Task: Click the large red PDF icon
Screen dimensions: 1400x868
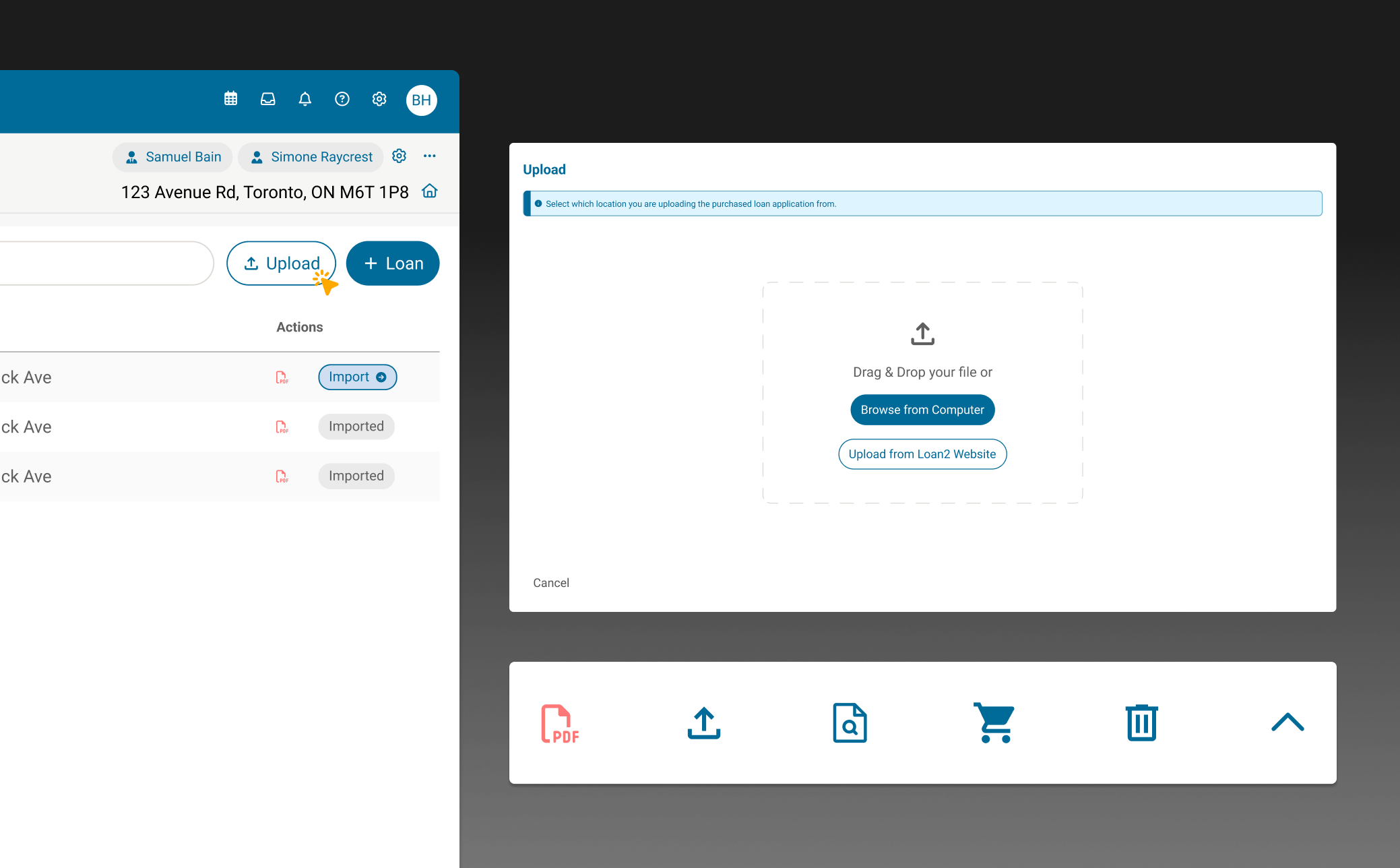Action: 560,724
